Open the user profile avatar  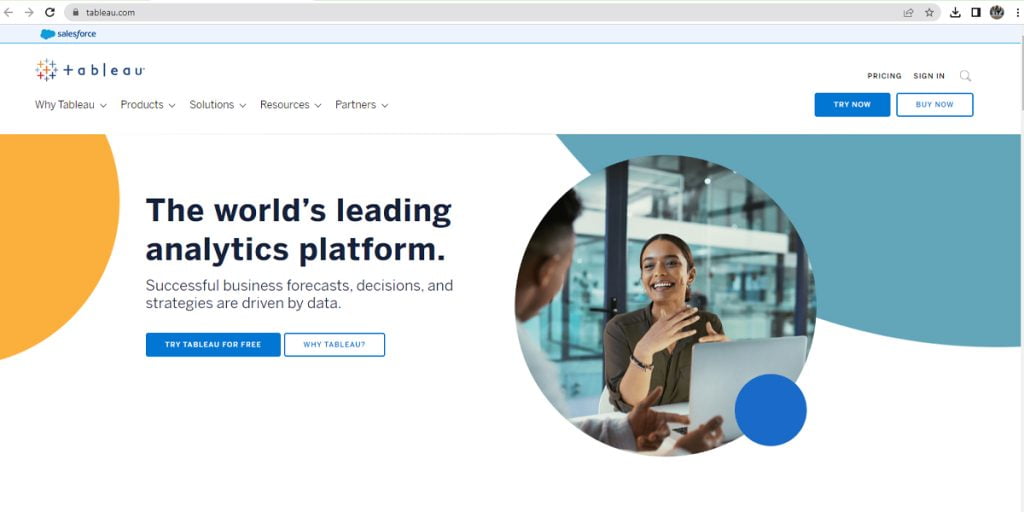coord(997,12)
